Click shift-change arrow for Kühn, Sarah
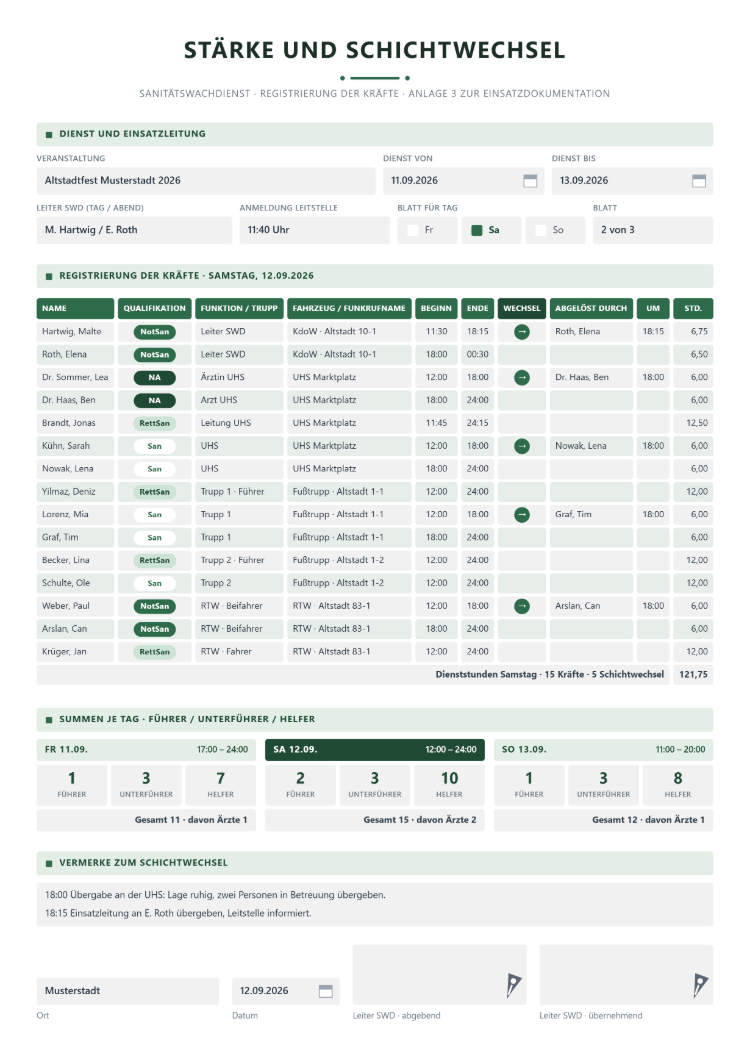Image resolution: width=750 pixels, height=1060 pixels. (x=522, y=446)
